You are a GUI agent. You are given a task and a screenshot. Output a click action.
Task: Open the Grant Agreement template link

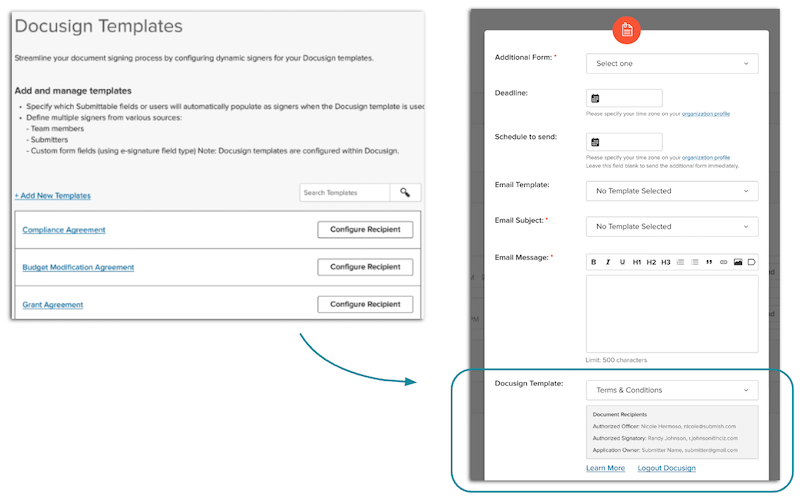(x=53, y=305)
